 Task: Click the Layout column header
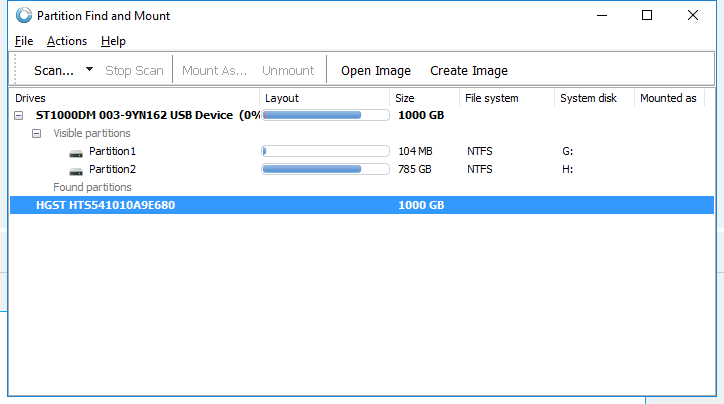click(325, 98)
